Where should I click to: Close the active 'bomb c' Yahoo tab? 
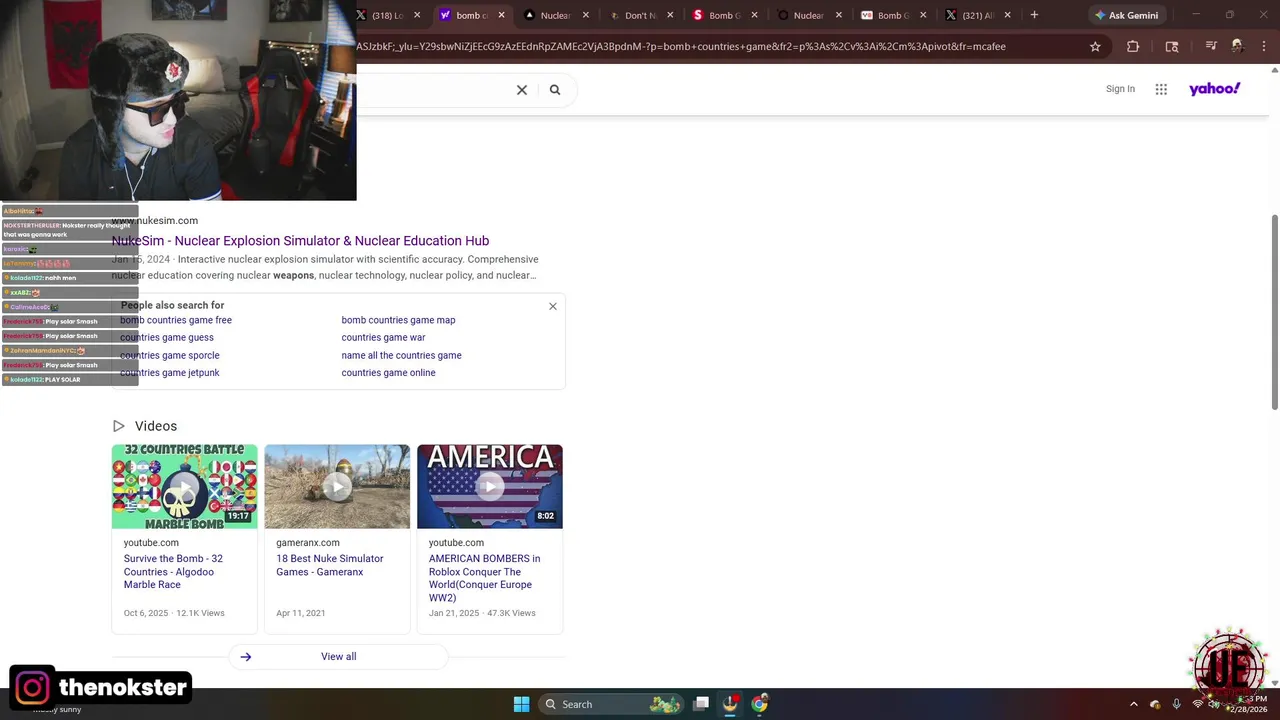click(x=501, y=15)
